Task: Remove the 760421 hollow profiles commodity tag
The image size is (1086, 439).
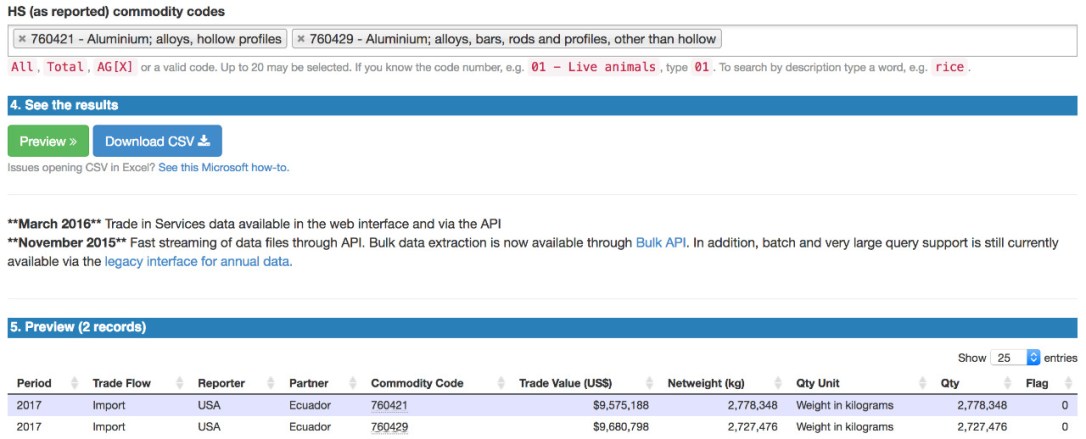Action: [x=22, y=39]
